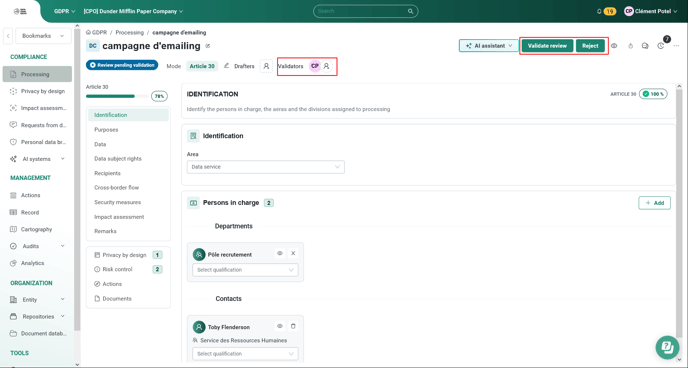Click the Add button in Persons in charge
The image size is (688, 368).
coord(654,203)
